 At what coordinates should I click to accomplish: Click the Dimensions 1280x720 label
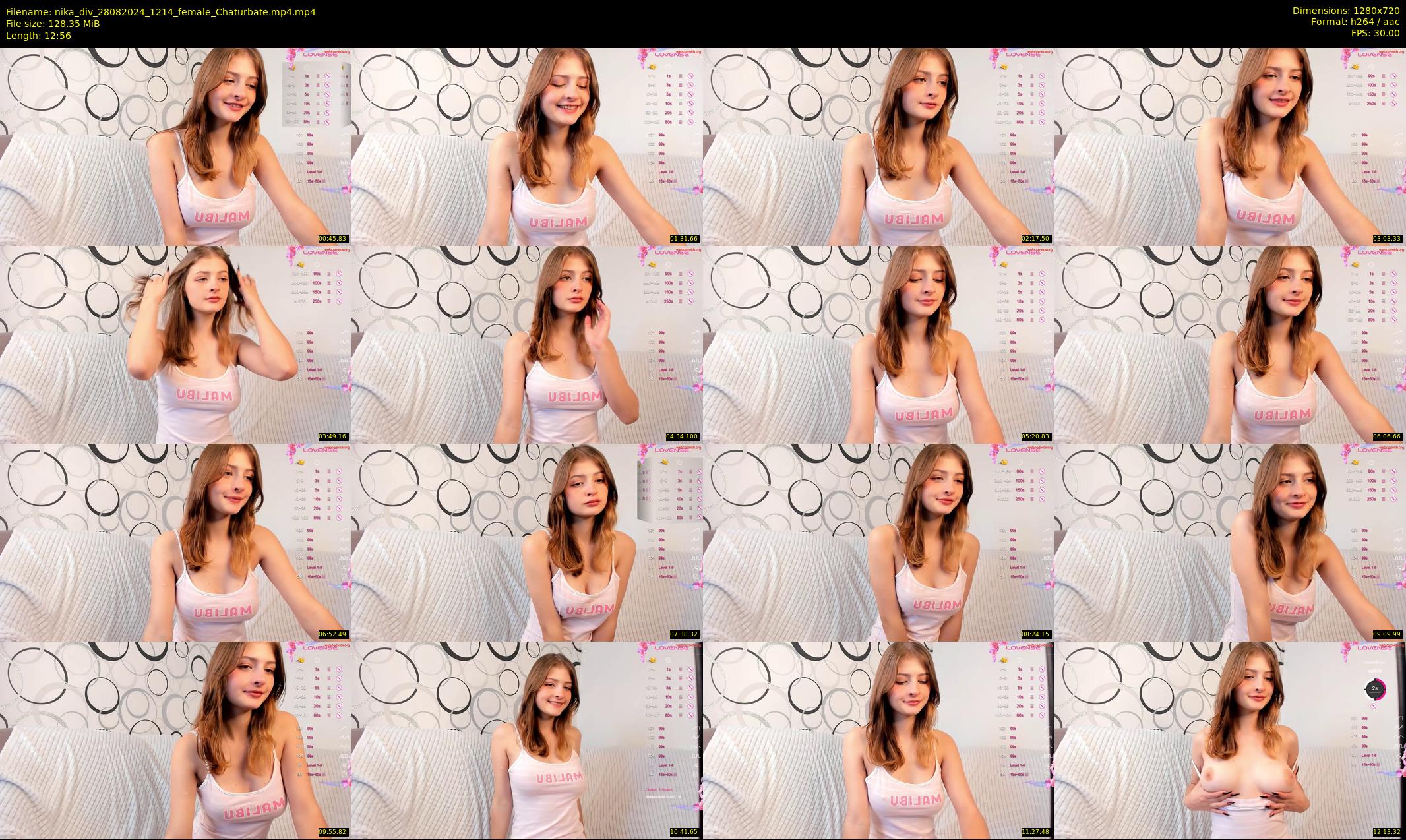click(1345, 11)
